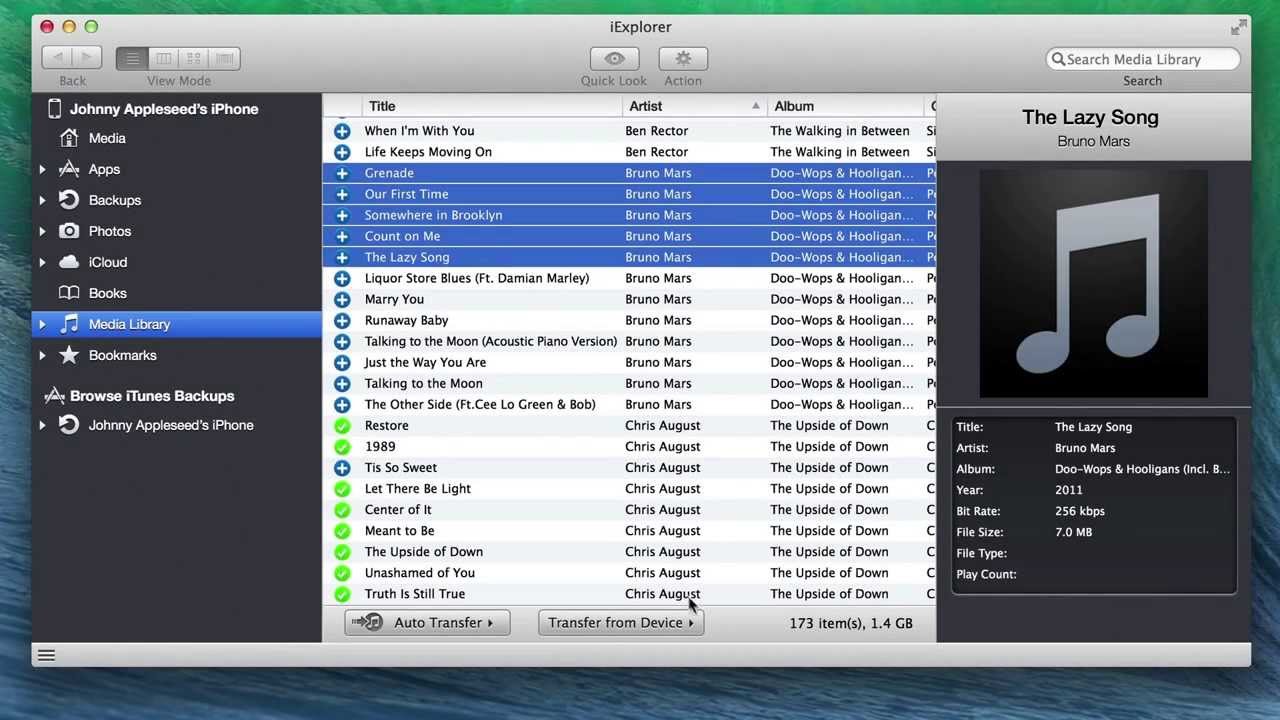
Task: Click plus icon beside Liquor Store Blues
Action: (342, 278)
